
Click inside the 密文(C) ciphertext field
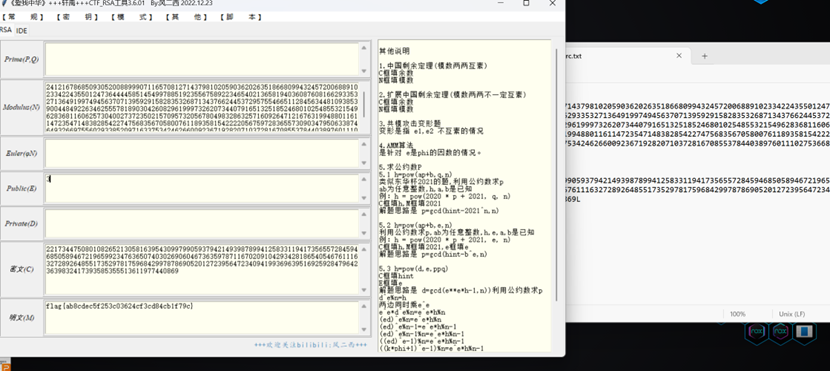[202, 269]
